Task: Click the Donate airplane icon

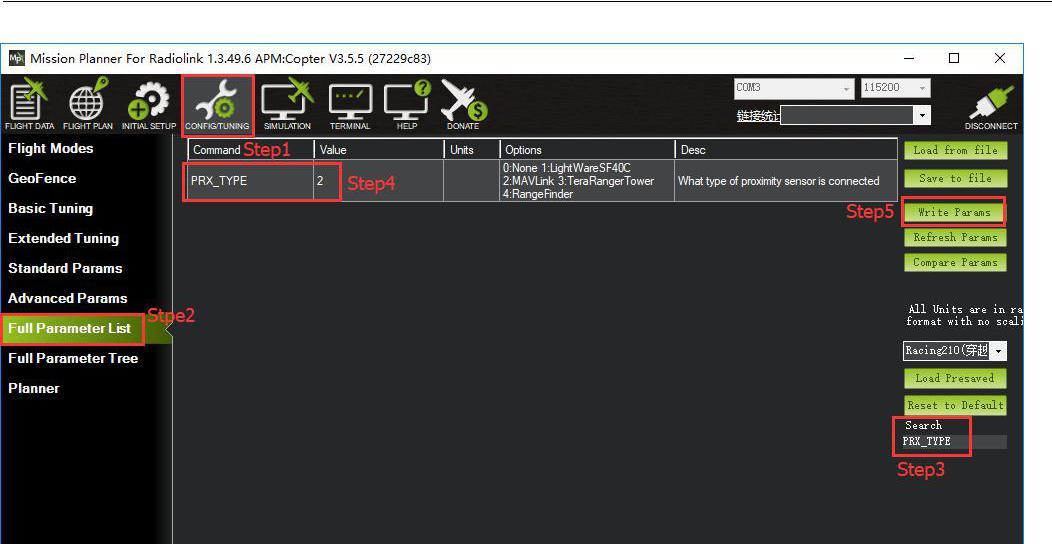Action: pyautogui.click(x=464, y=105)
